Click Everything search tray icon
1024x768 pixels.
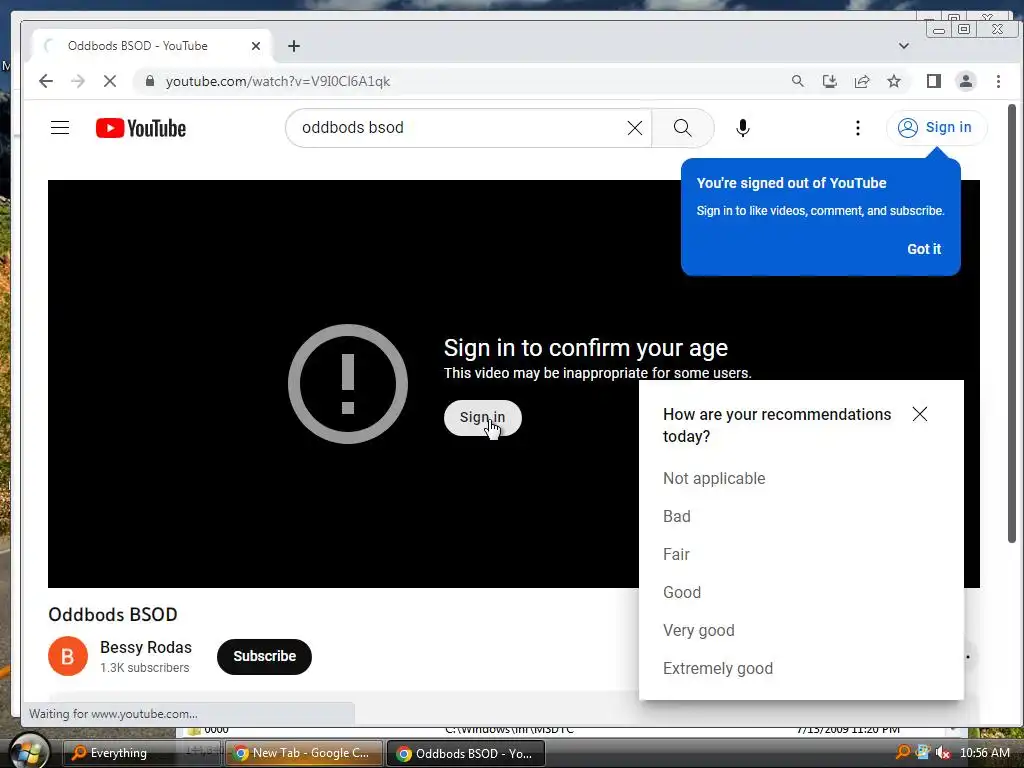[x=903, y=752]
